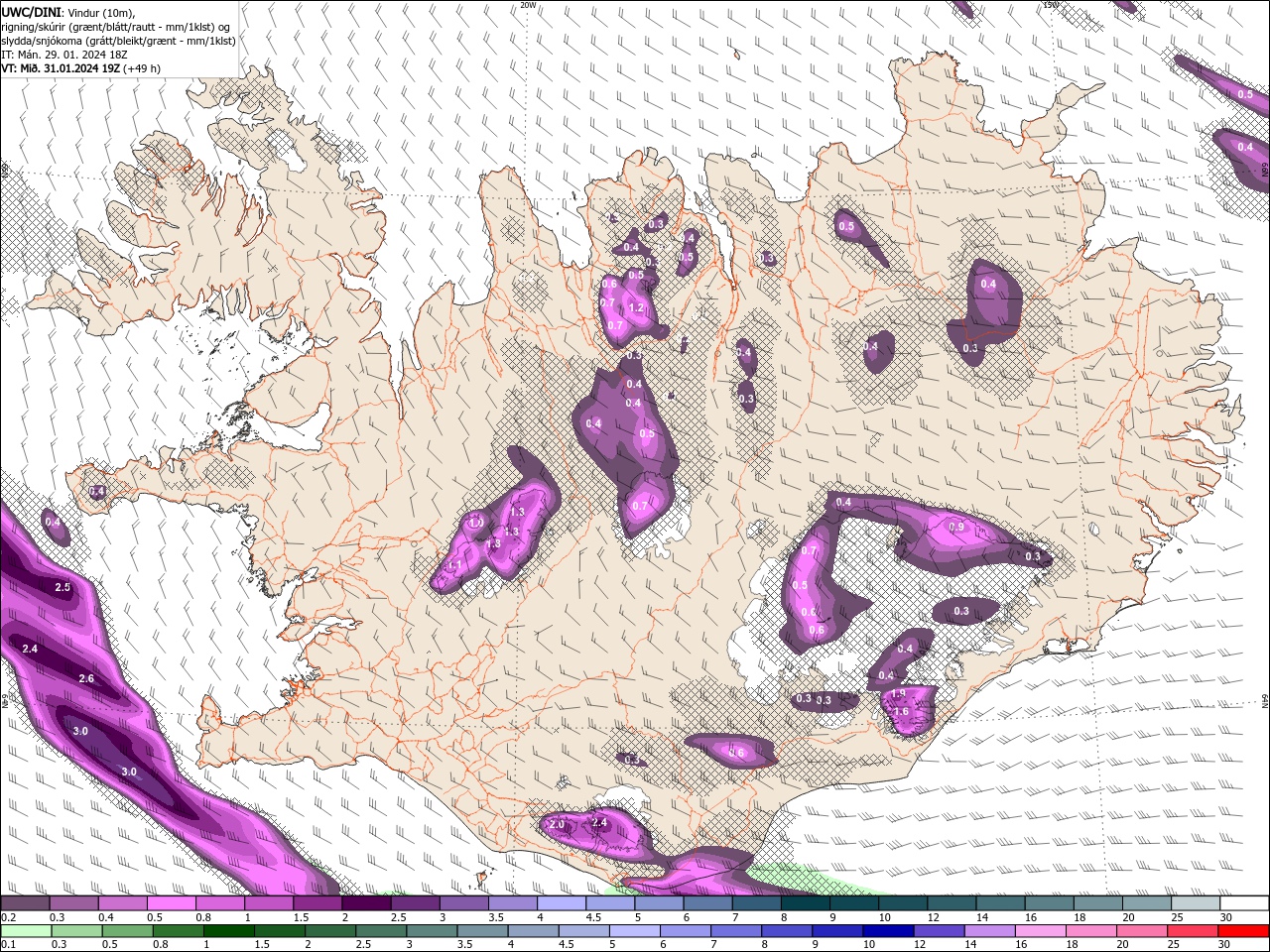Select the 2.6 value in the southwest snow band

(86, 678)
